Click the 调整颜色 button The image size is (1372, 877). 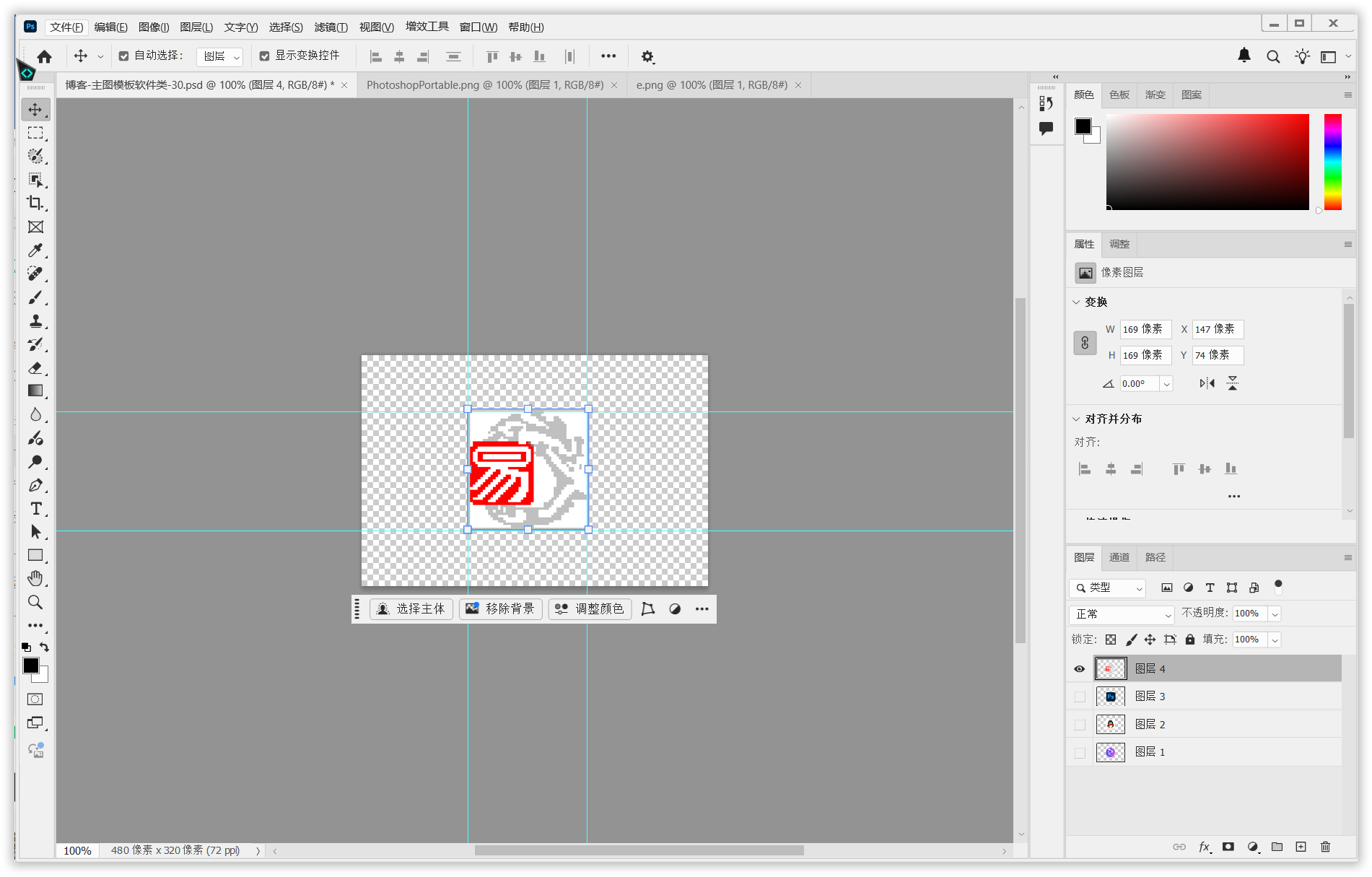click(x=590, y=609)
